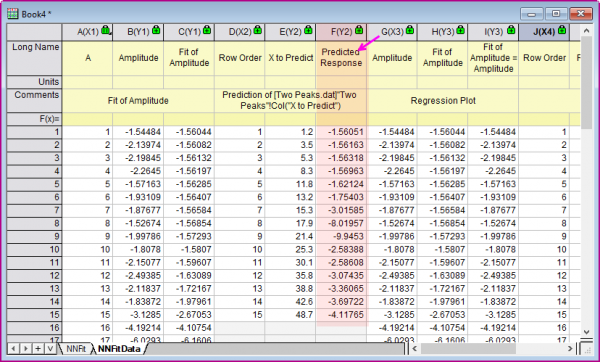Click the merged 'Fit of Amplitude' comment cell
Viewport: 600px width, 362px height.
(138, 101)
